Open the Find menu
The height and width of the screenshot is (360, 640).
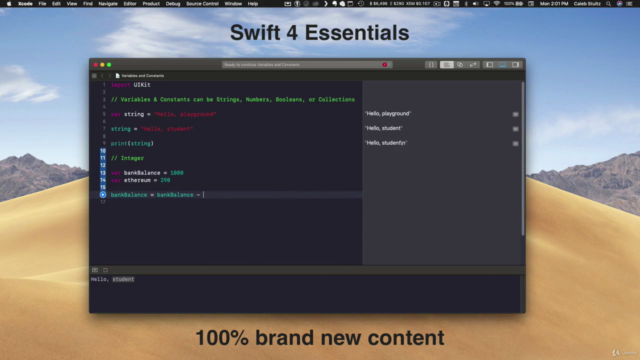[x=88, y=4]
